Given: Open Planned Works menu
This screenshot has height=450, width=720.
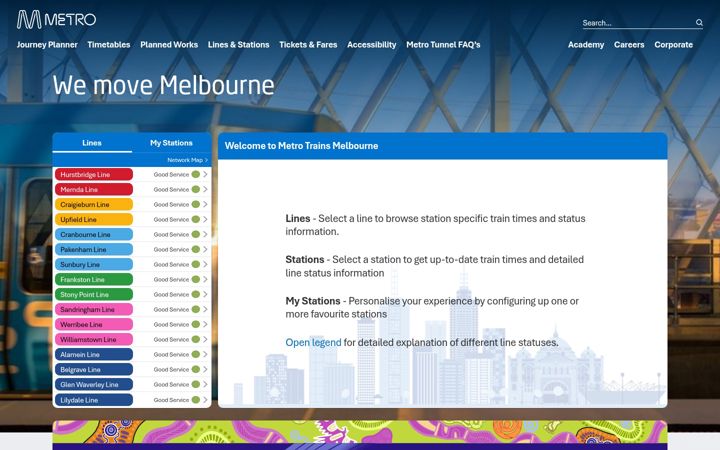Looking at the screenshot, I should tap(169, 45).
